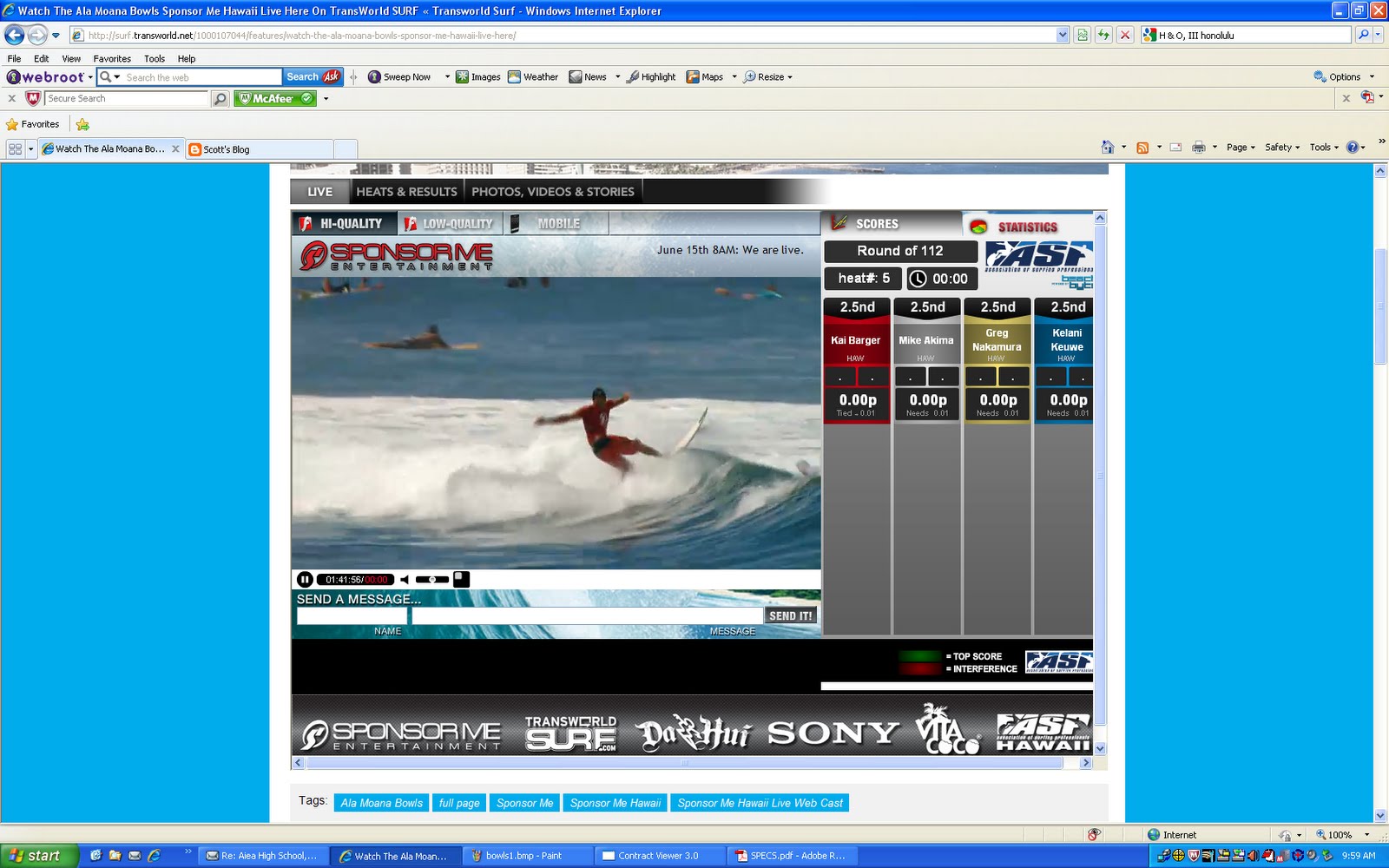This screenshot has width=1389, height=868.
Task: Print the page using the printer icon
Action: point(1199,148)
